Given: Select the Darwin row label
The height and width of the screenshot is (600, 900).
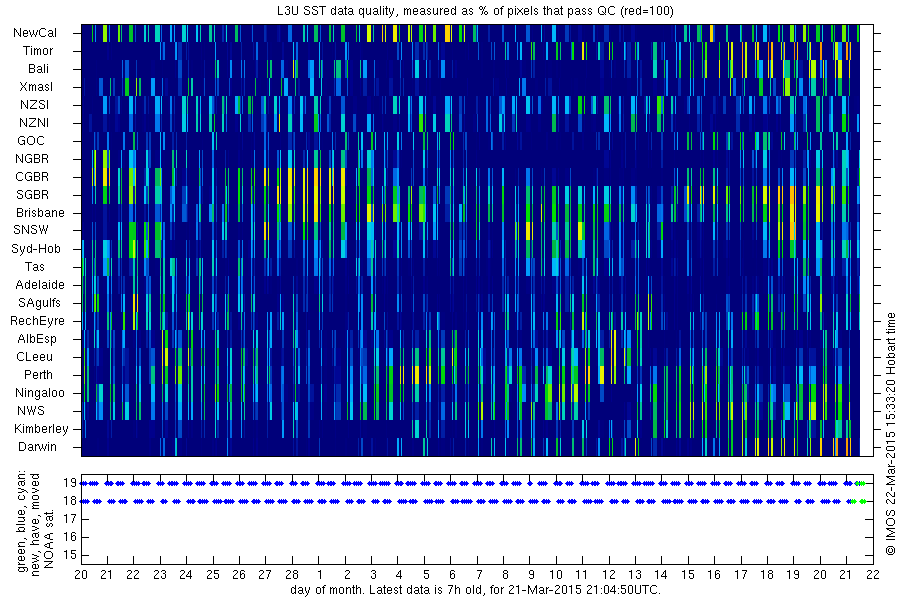Looking at the screenshot, I should coord(37,447).
